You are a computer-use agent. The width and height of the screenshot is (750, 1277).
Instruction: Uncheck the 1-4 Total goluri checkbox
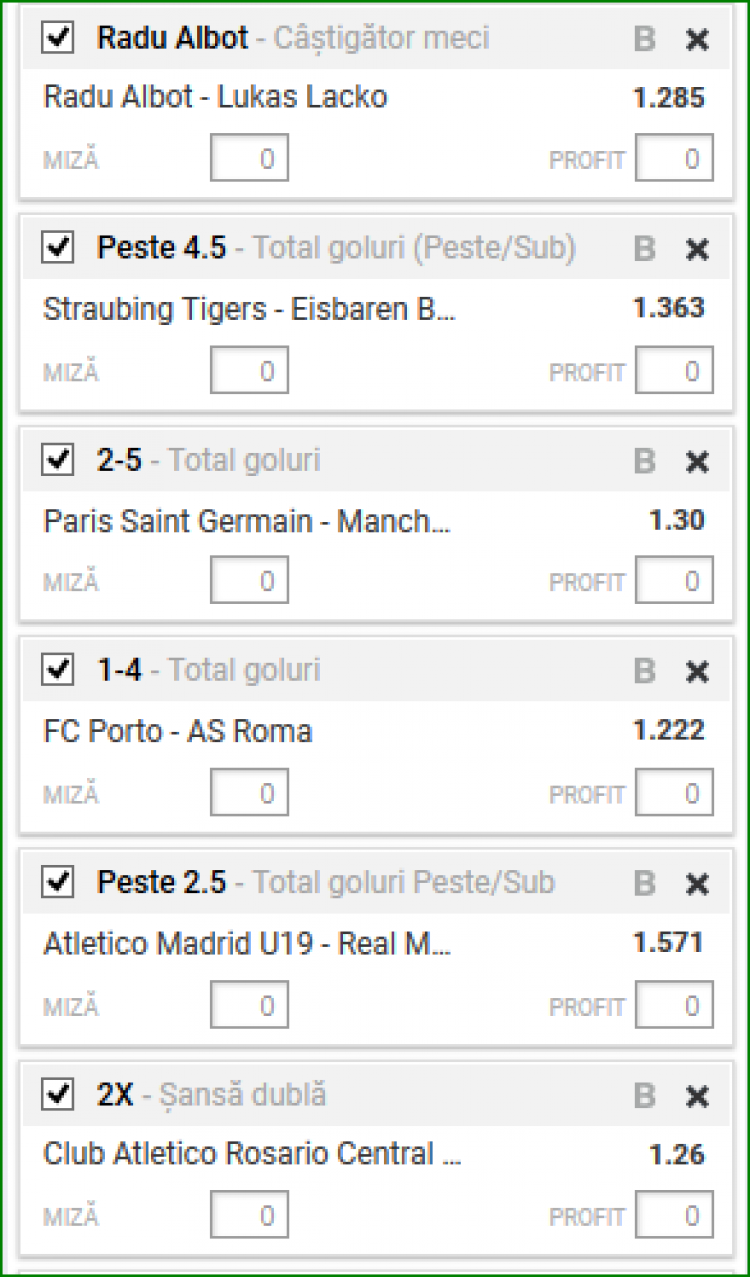(x=58, y=670)
